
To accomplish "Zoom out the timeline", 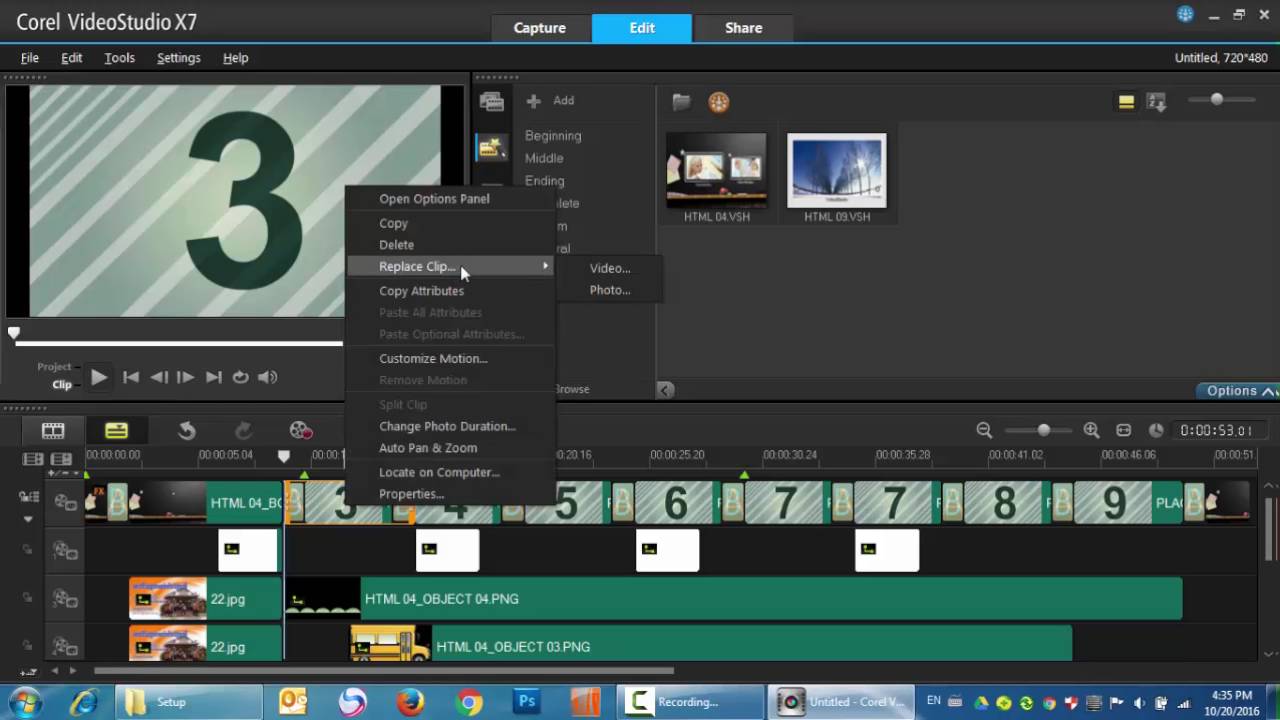I will pos(984,430).
